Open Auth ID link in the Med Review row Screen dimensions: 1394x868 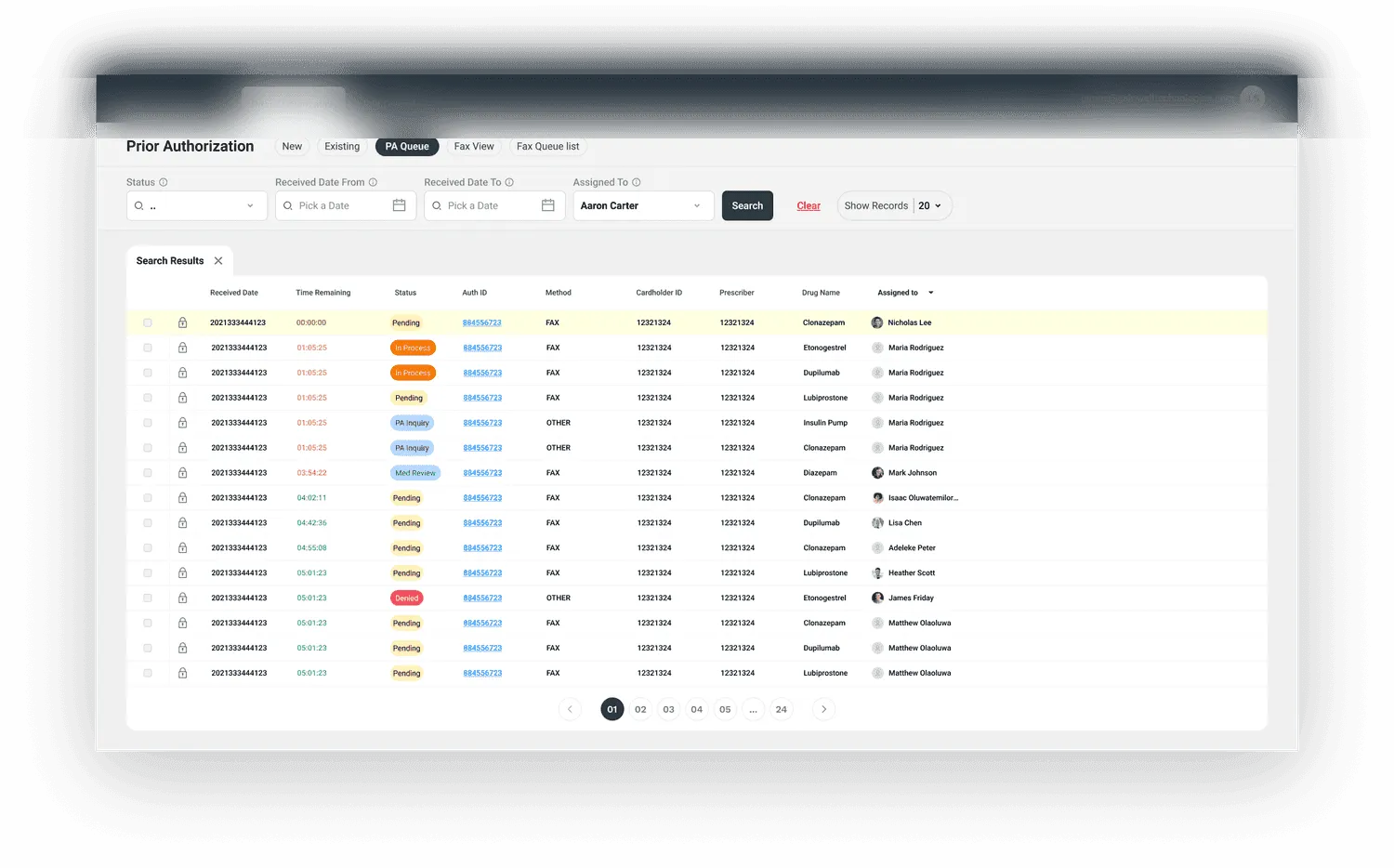coord(482,473)
